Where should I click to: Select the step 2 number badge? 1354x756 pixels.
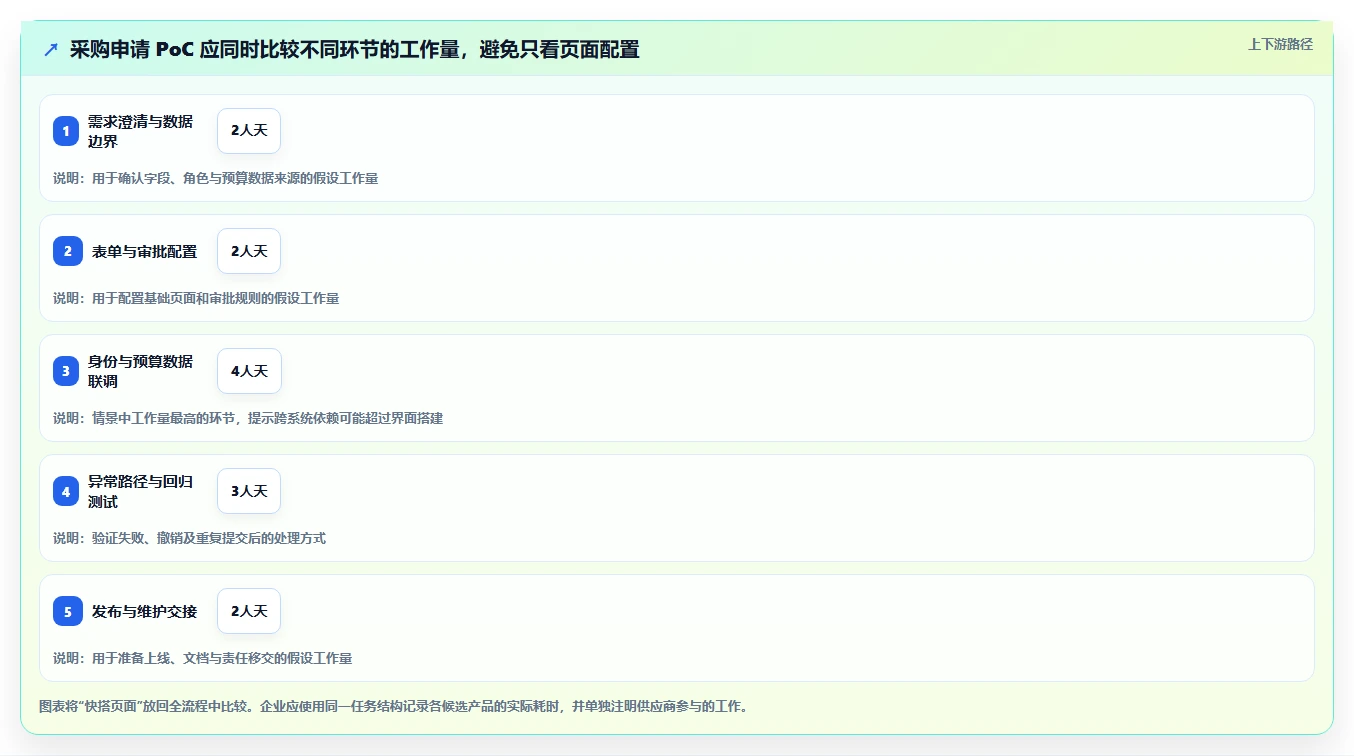[68, 251]
